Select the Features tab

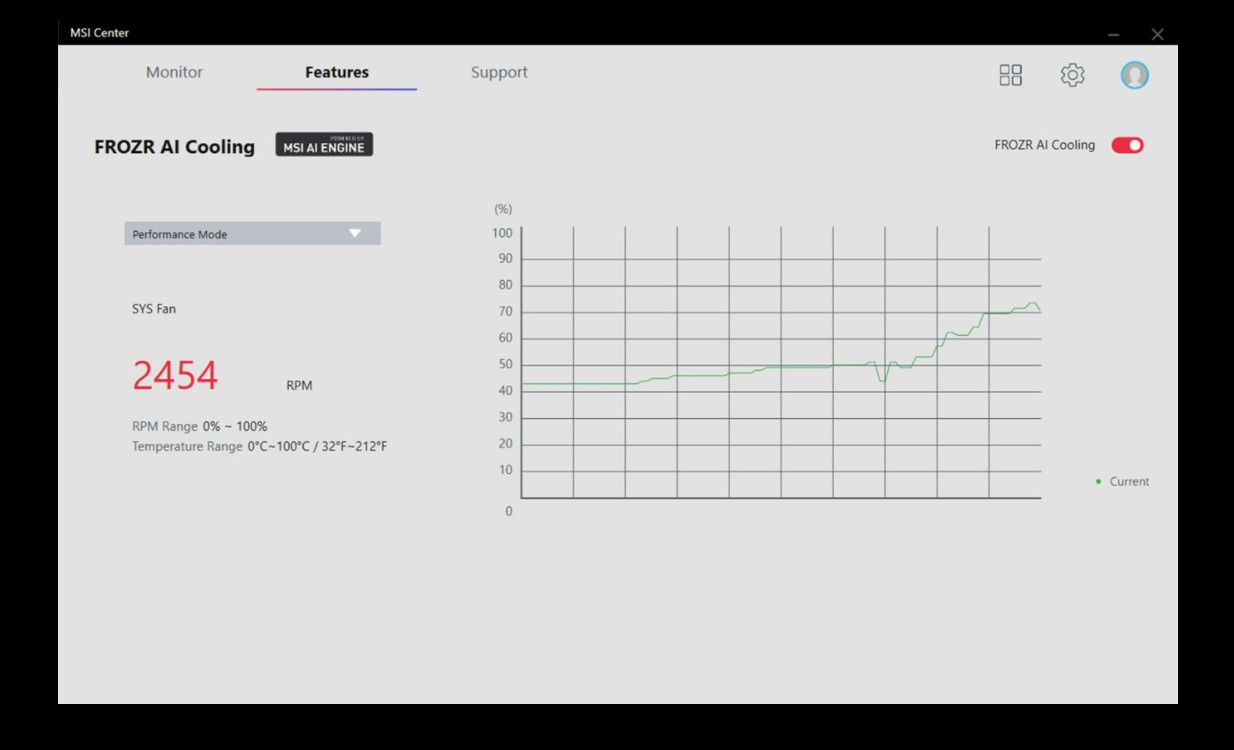tap(337, 72)
